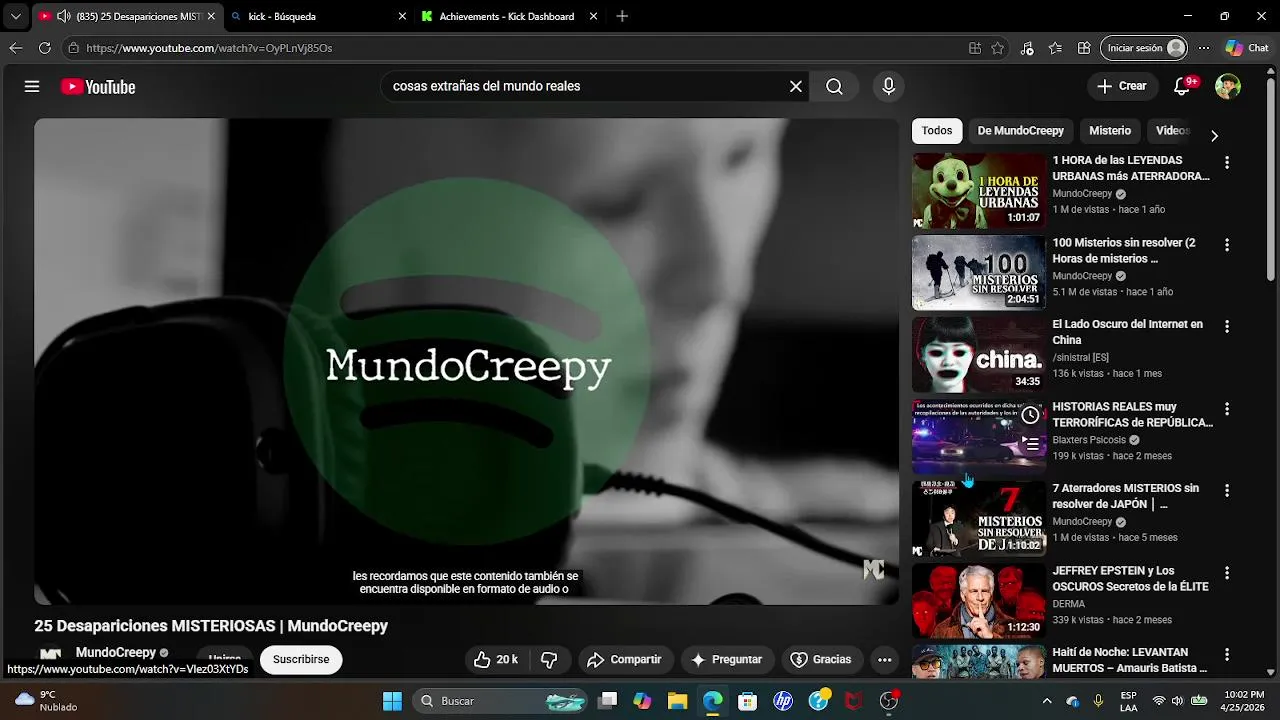1280x720 pixels.
Task: Pause the video by clicking the player
Action: click(x=466, y=361)
